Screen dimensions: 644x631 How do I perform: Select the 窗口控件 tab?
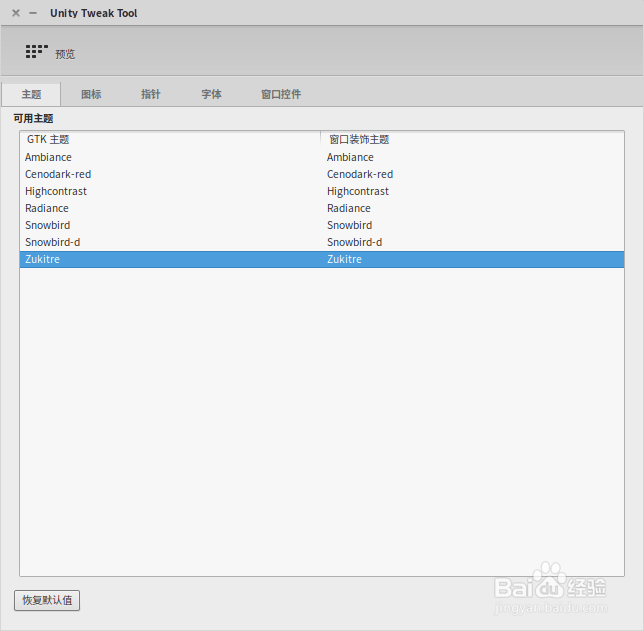(x=281, y=94)
